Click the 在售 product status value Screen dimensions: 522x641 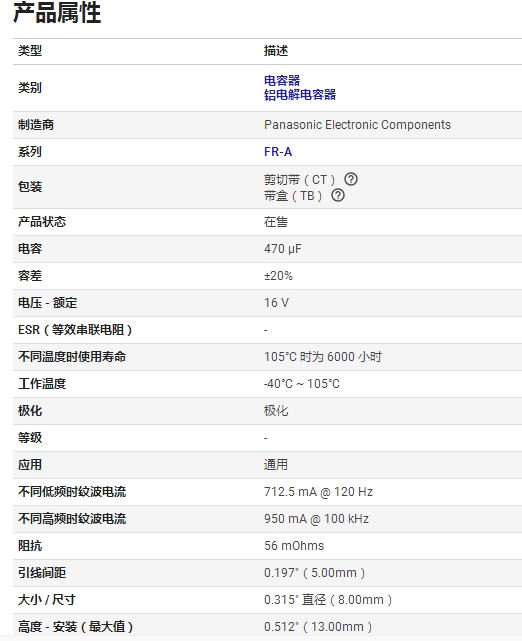tap(276, 222)
